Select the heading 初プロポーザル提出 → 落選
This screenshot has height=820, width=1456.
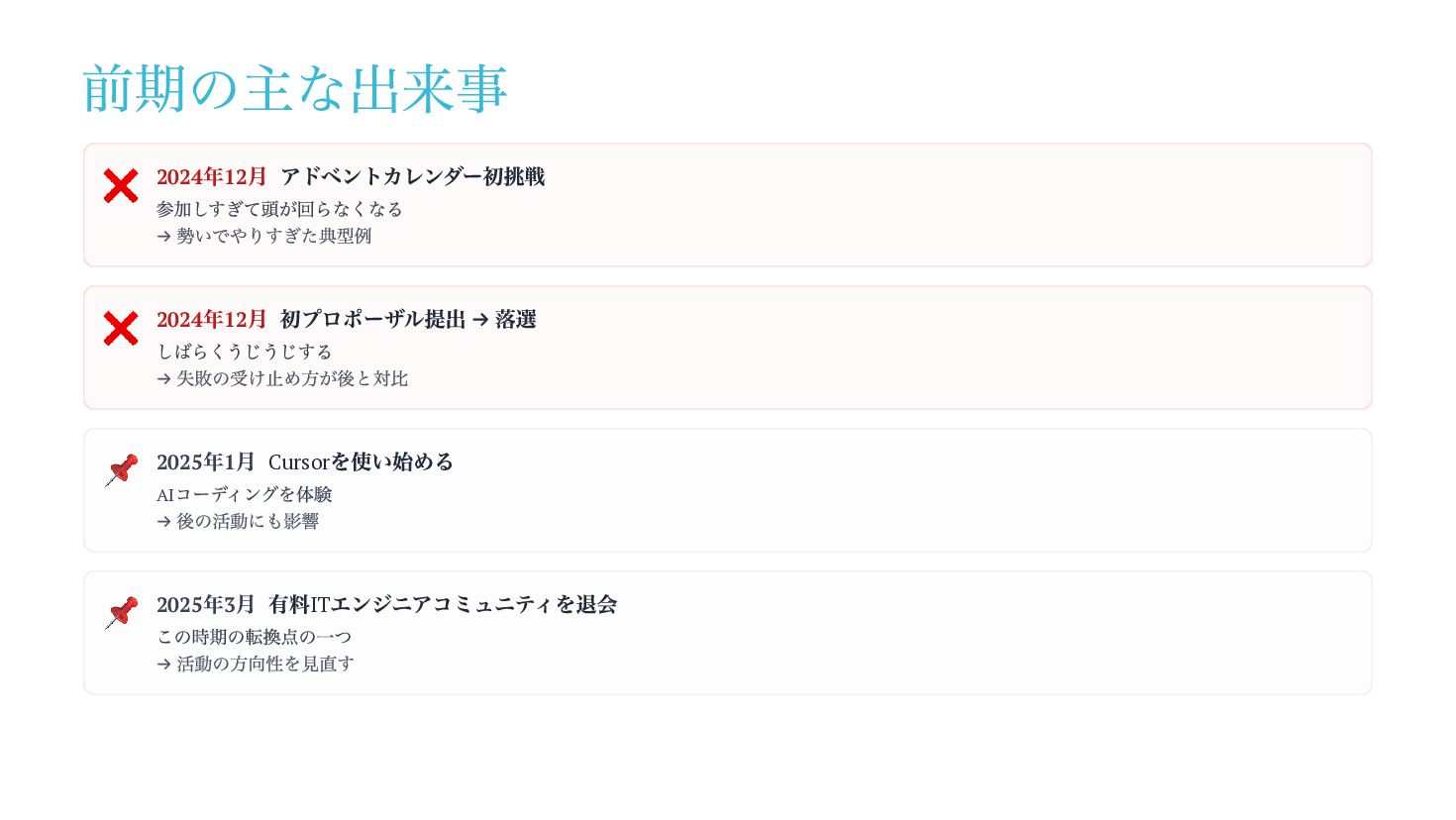pyautogui.click(x=407, y=320)
